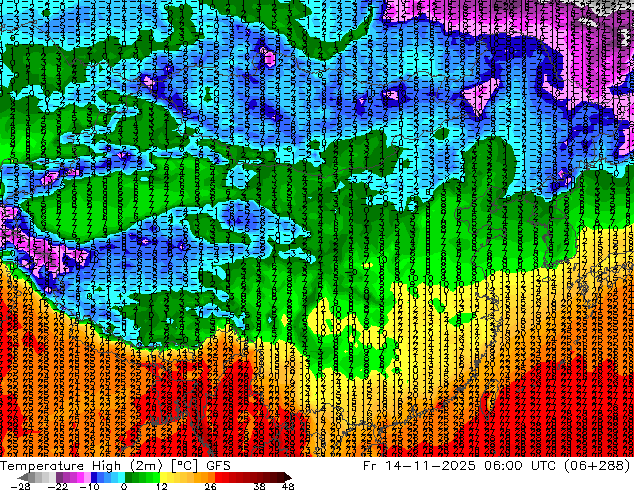Image resolution: width=634 pixels, height=490 pixels.
Task: Click the '(06+288)' forecast hour text
Action: pos(598,466)
